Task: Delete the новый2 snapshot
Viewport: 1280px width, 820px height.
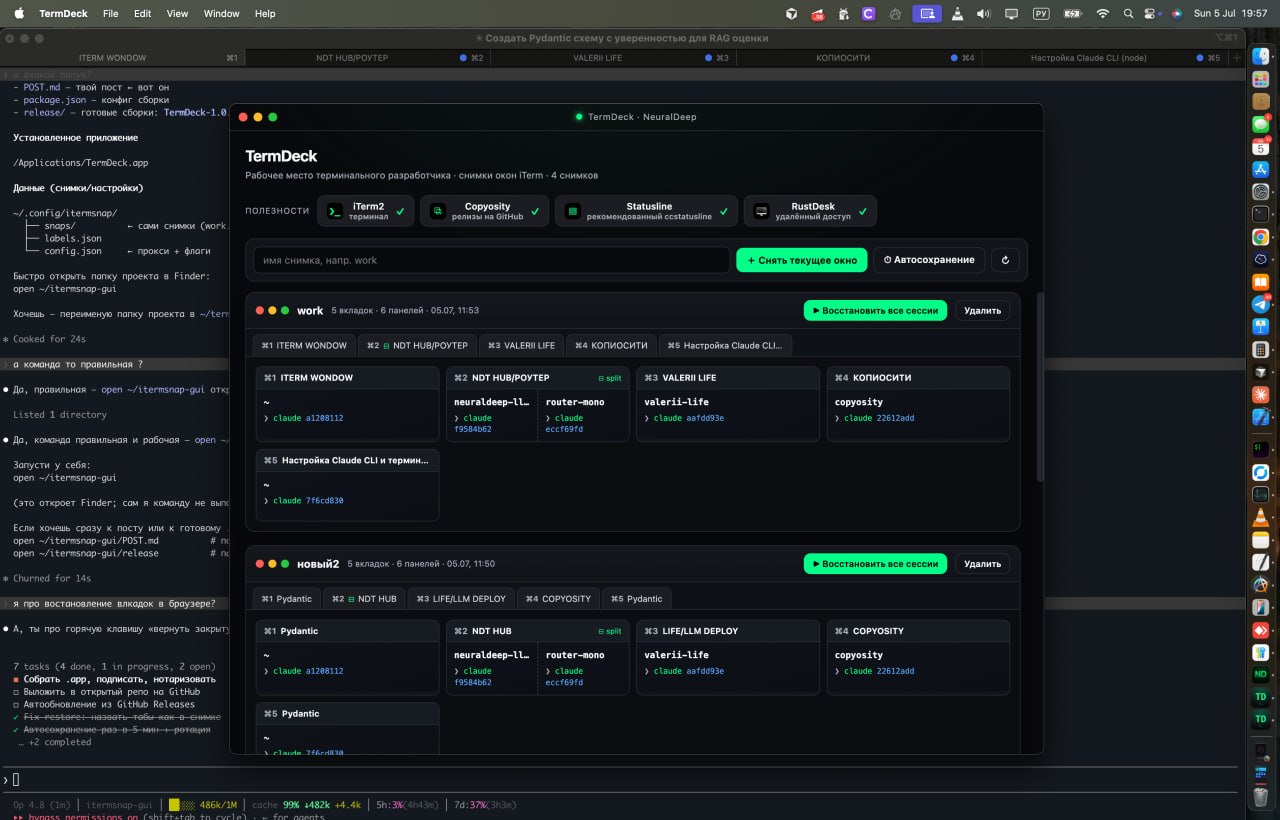Action: pos(982,563)
